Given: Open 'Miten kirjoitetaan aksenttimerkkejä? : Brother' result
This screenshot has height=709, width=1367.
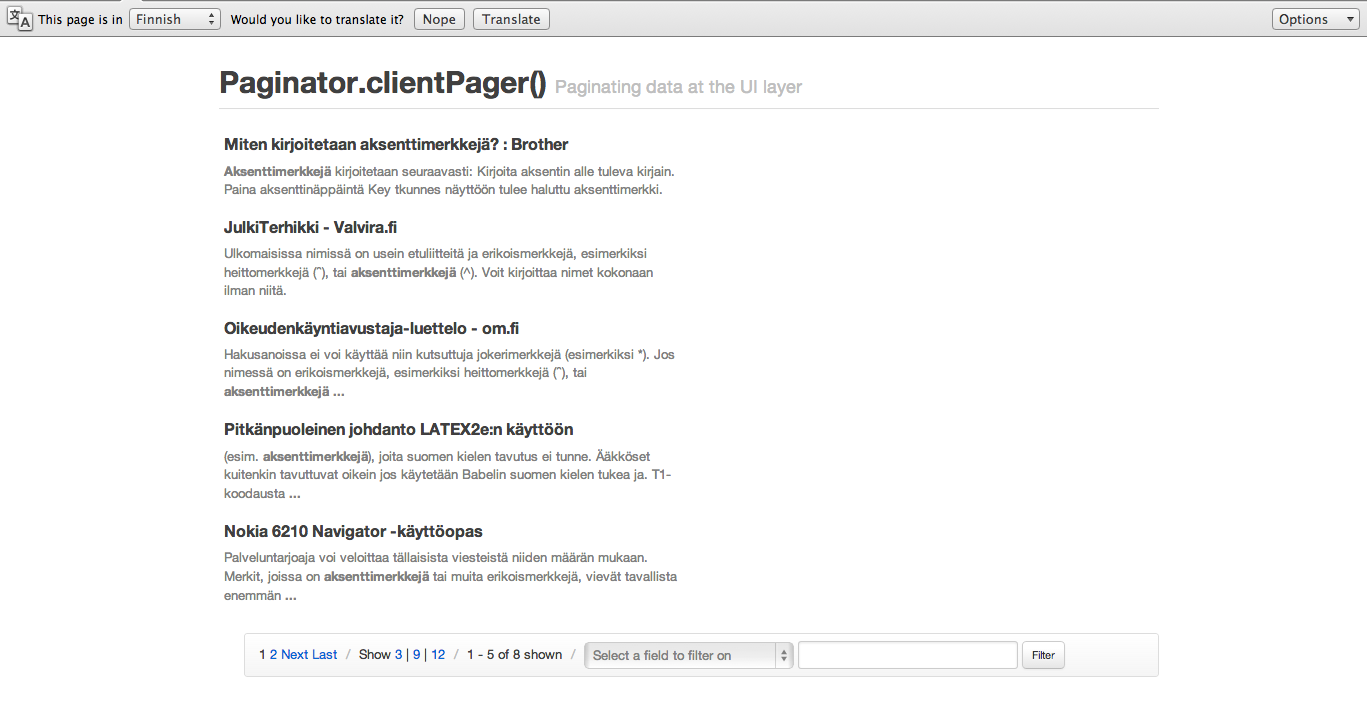Looking at the screenshot, I should point(395,144).
